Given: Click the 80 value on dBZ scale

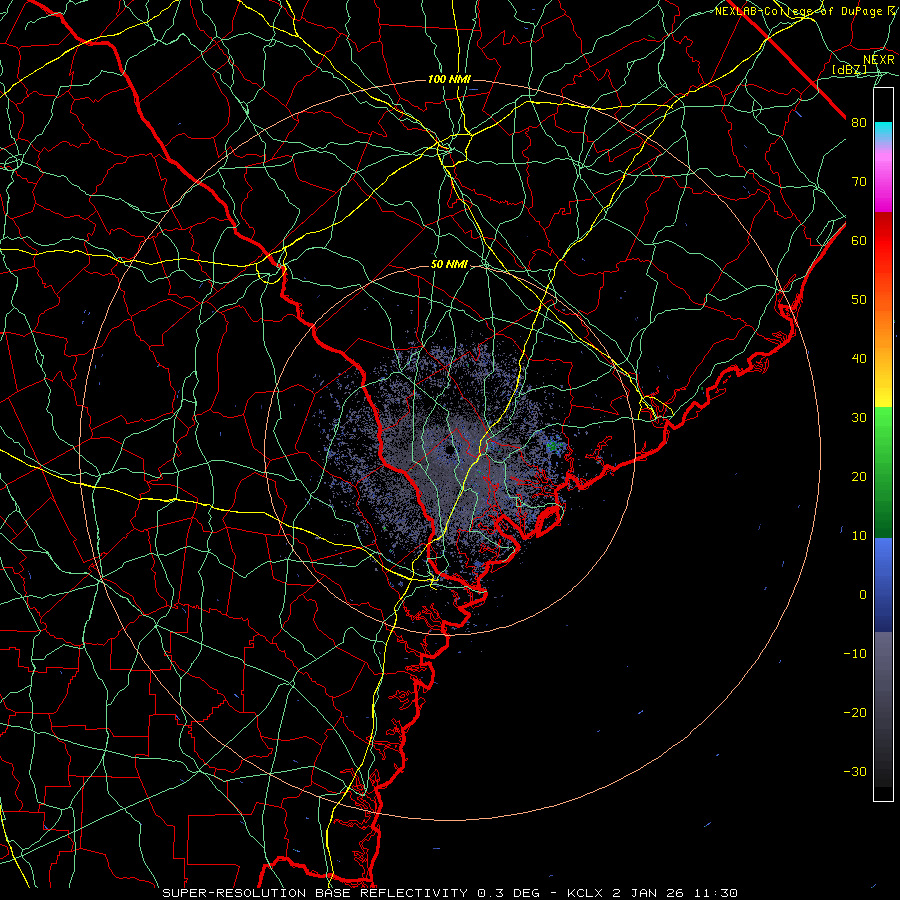Looking at the screenshot, I should click(x=859, y=123).
